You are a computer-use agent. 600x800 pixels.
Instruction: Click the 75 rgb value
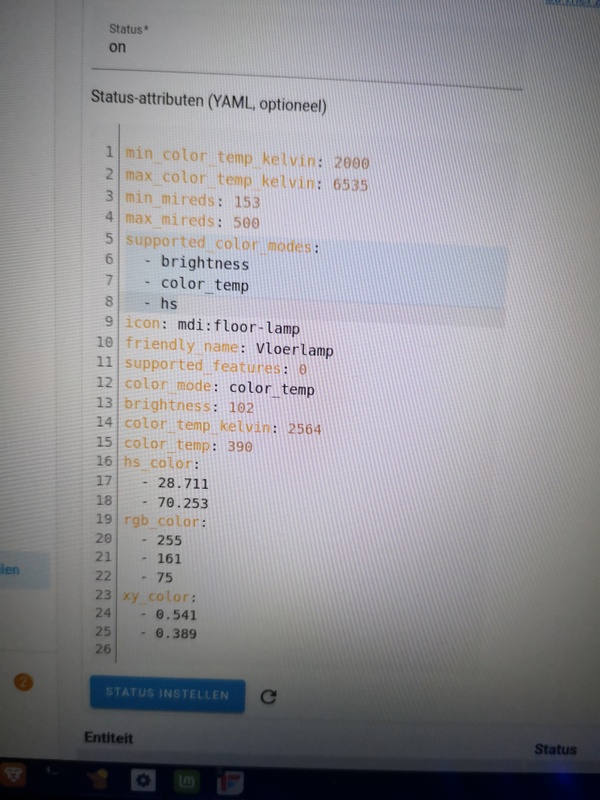pos(164,577)
